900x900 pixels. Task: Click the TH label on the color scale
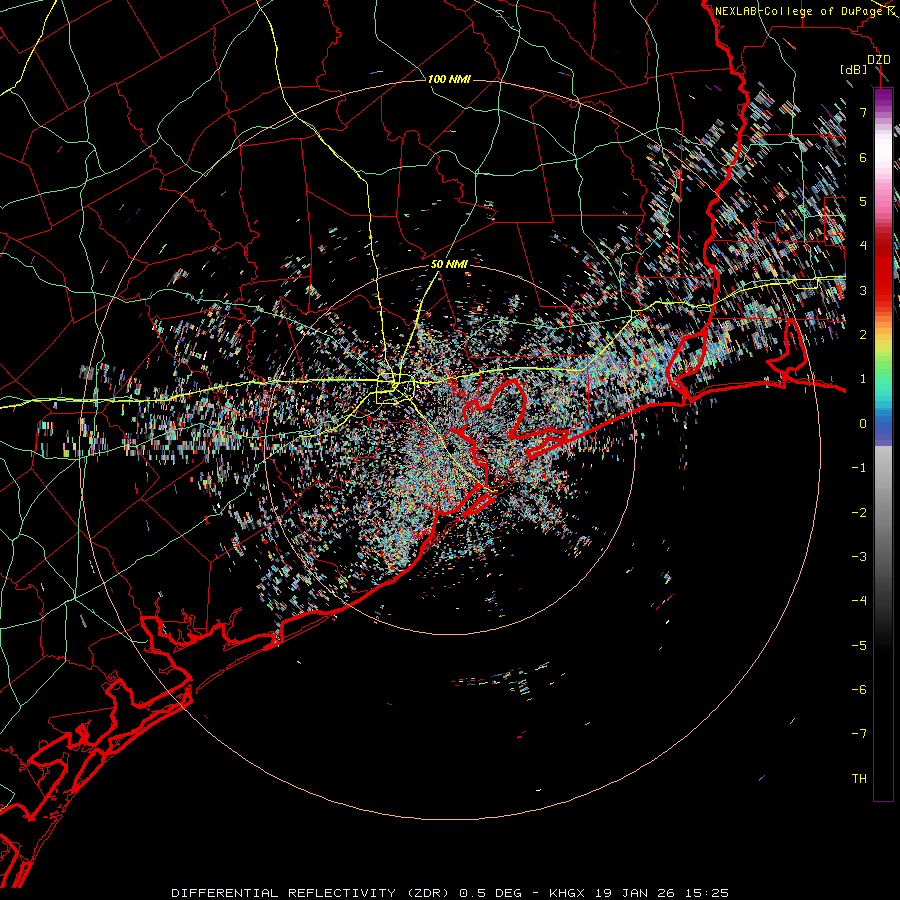click(x=859, y=779)
